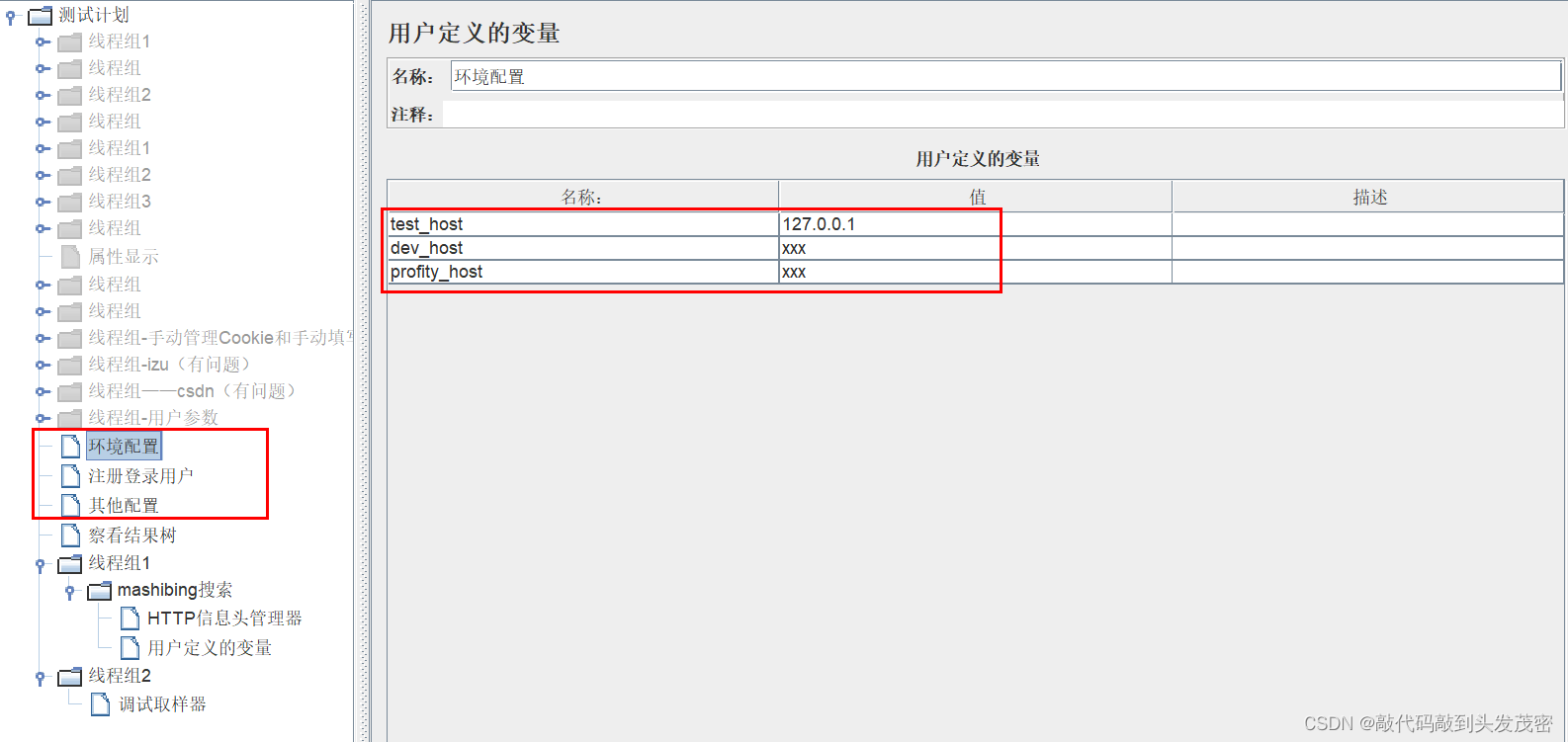Click the 值 column header

(x=976, y=197)
